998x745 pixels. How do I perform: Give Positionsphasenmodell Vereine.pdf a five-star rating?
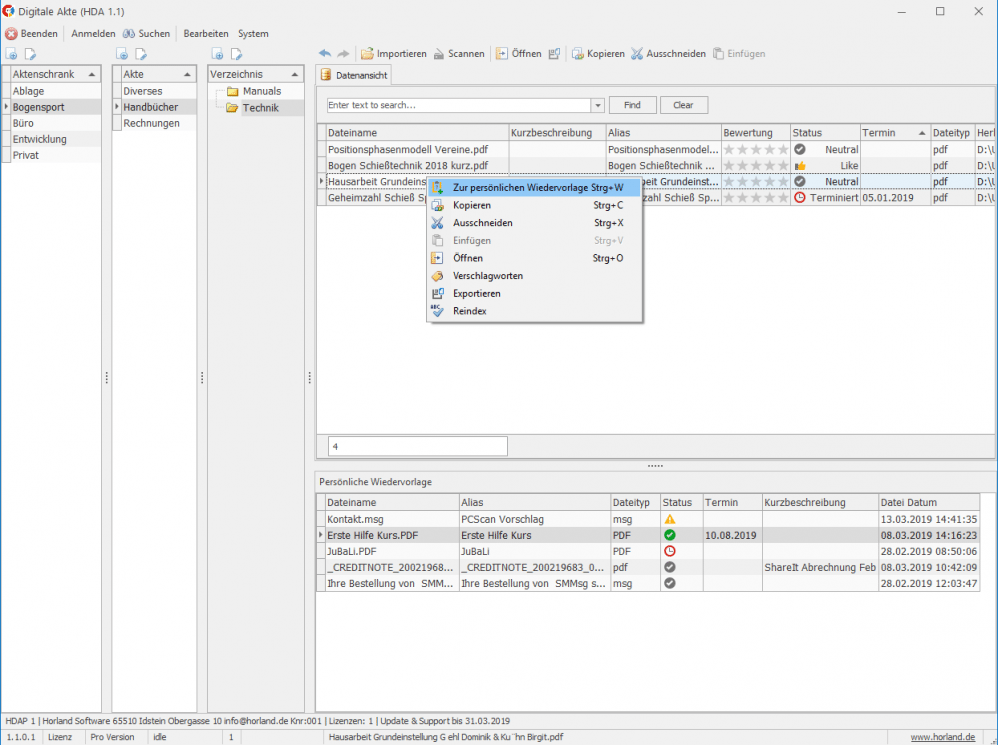coord(783,150)
